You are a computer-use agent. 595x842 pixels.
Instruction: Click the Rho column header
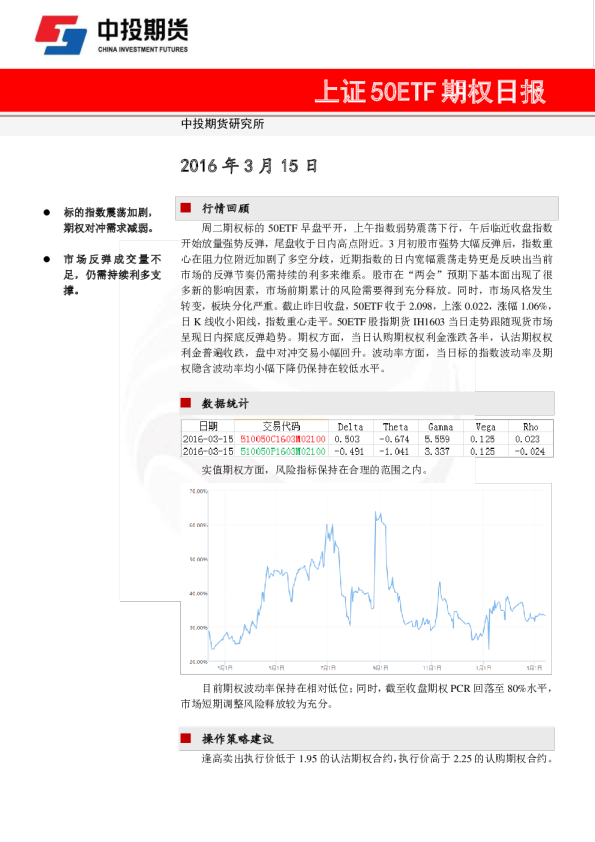point(531,427)
